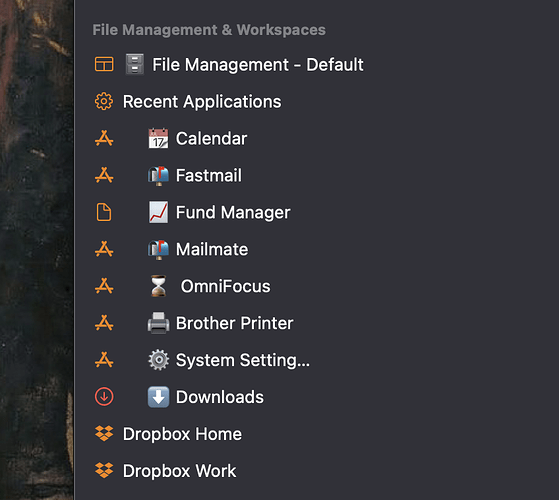Open System Setting... item
Screen dimensions: 559x500
pos(243,360)
